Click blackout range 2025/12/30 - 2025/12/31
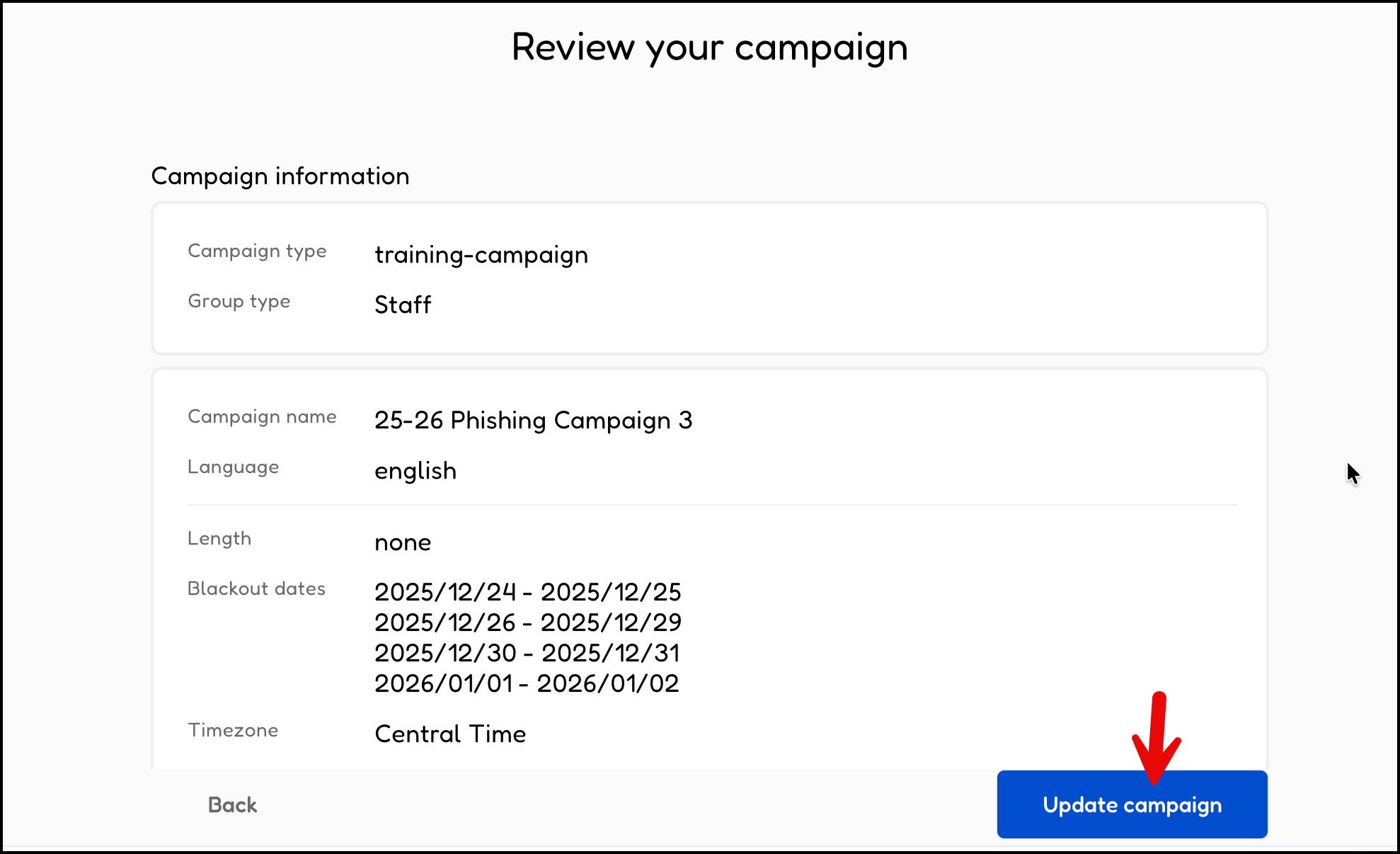1400x854 pixels. tap(527, 653)
